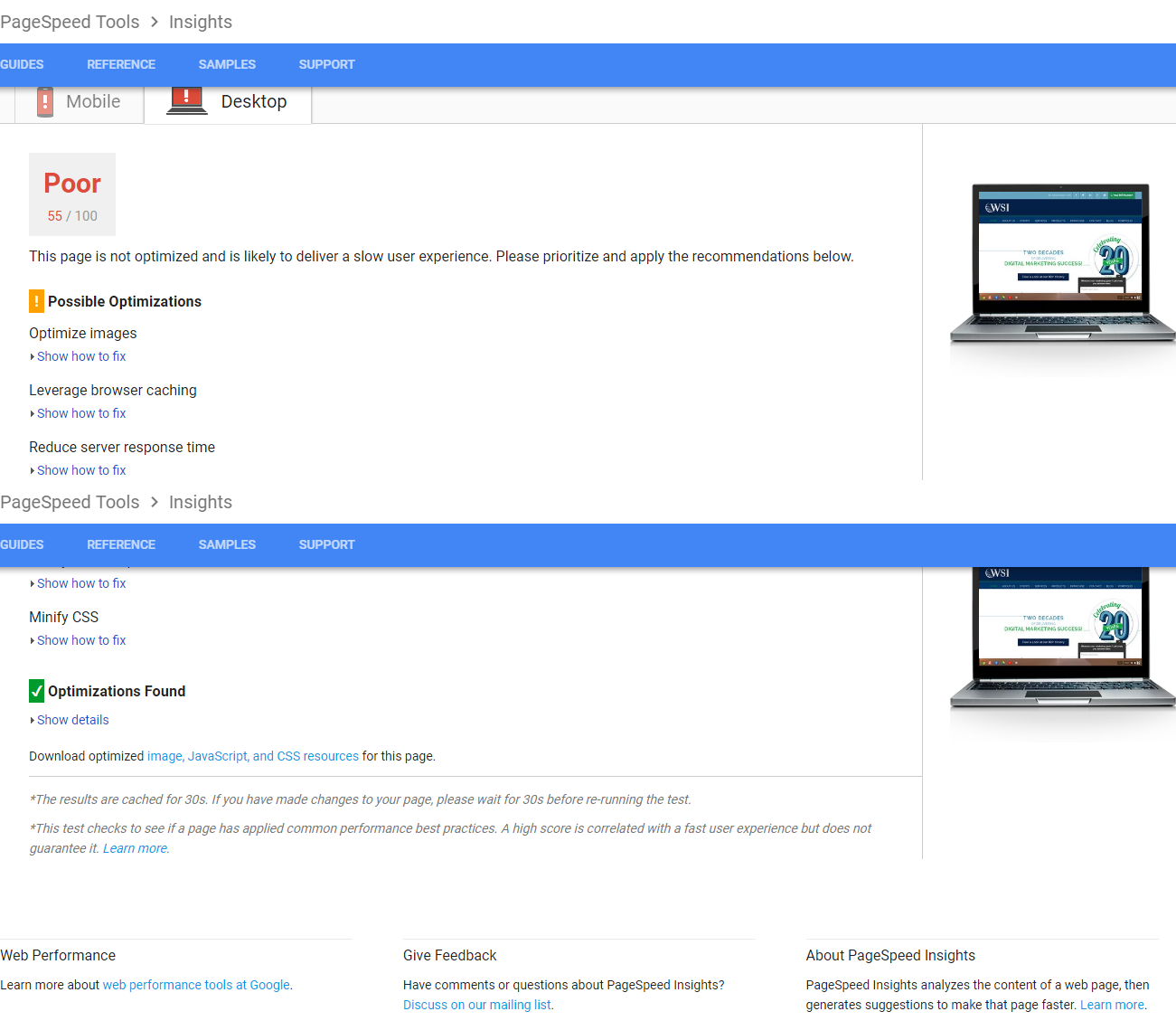This screenshot has width=1176, height=1021.
Task: Expand 'Show how to fix' under Leverage browser caching
Action: tap(80, 413)
